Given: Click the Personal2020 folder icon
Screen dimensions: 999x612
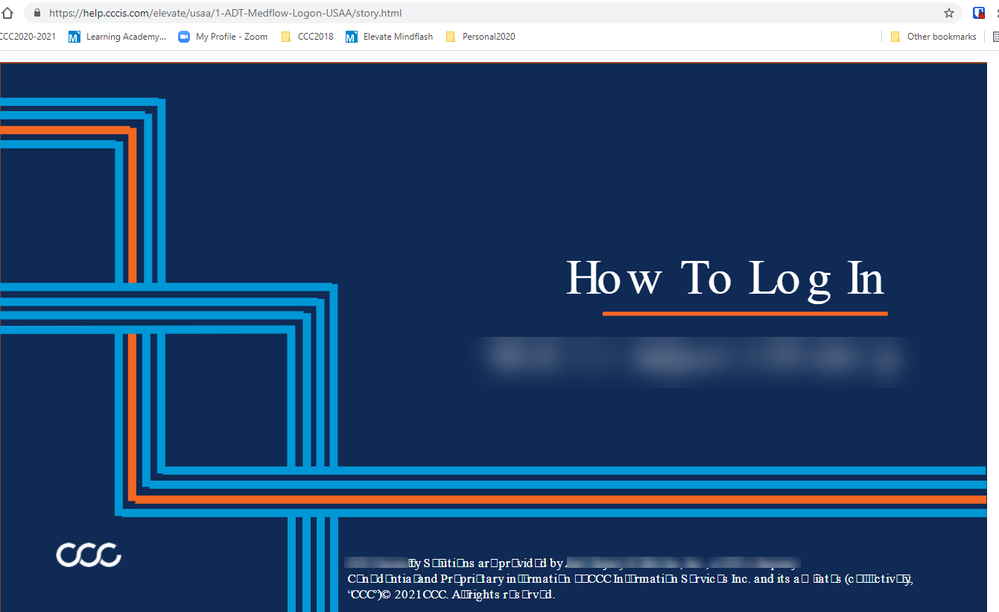Looking at the screenshot, I should tap(450, 37).
